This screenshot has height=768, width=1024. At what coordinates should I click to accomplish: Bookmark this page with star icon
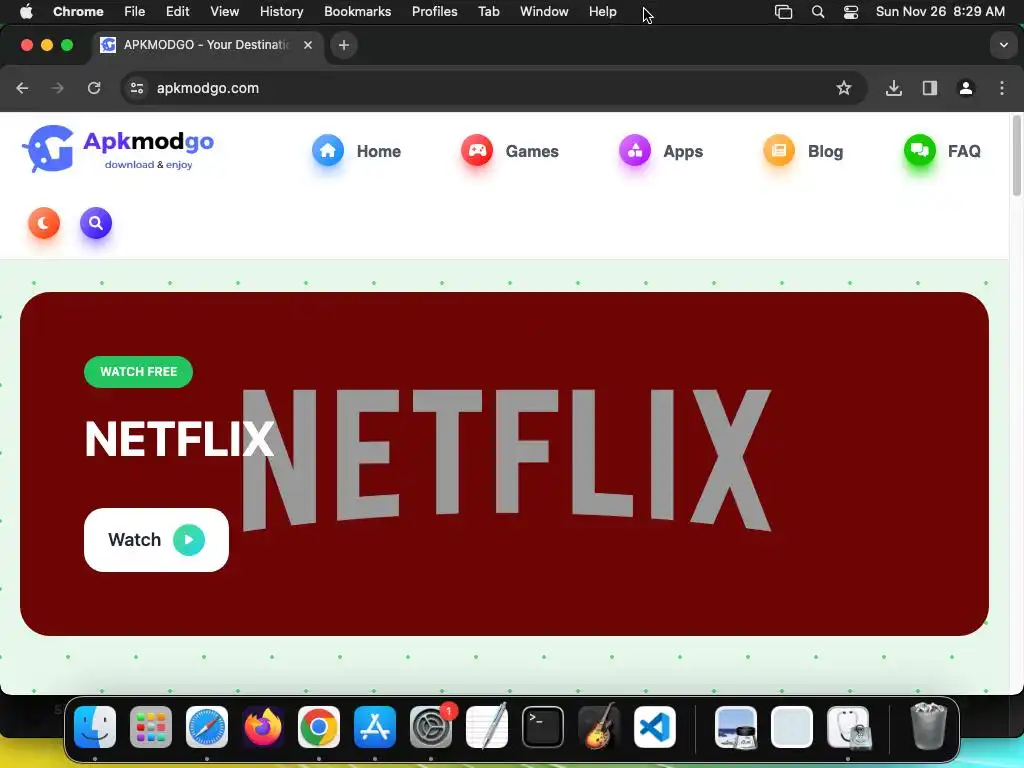pos(844,88)
